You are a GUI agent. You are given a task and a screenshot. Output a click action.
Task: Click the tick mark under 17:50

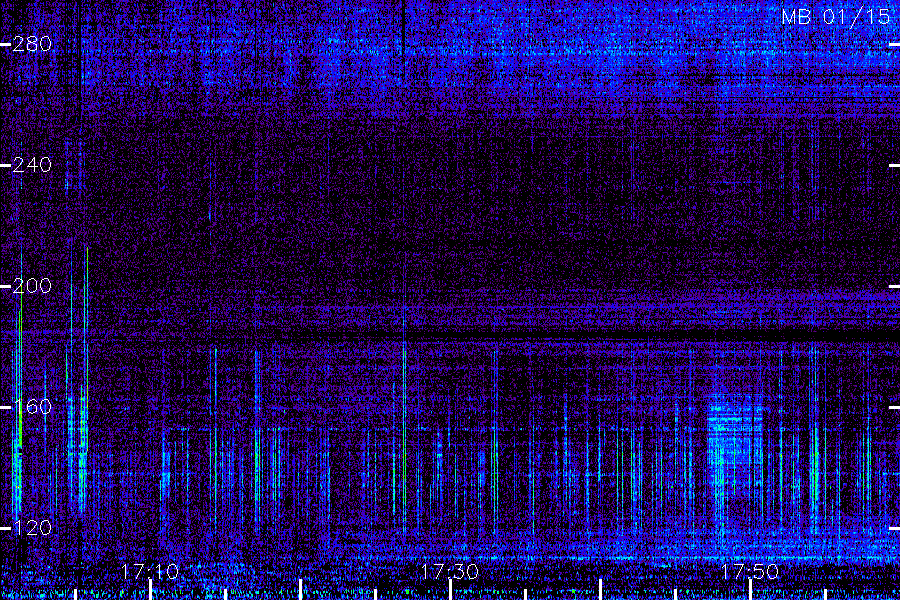750,590
